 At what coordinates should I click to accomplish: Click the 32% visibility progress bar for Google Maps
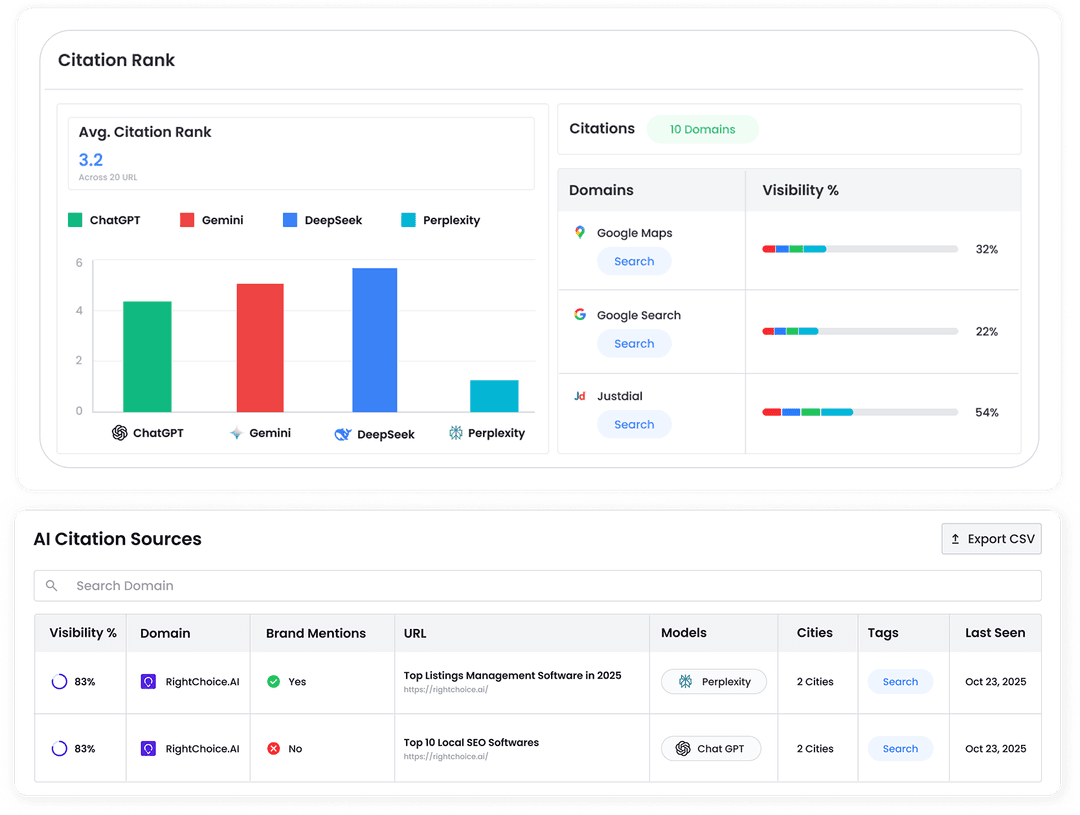click(858, 248)
